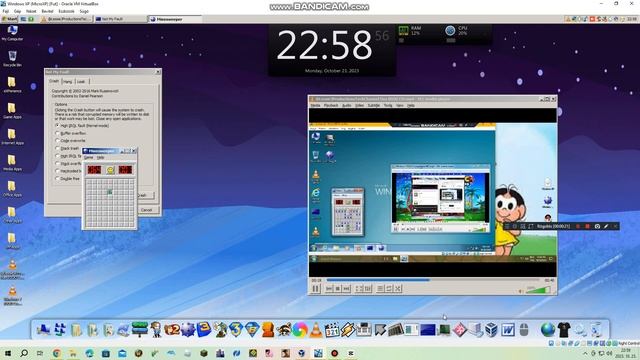Switch to the Leak tab
The image size is (640, 360).
(x=81, y=82)
